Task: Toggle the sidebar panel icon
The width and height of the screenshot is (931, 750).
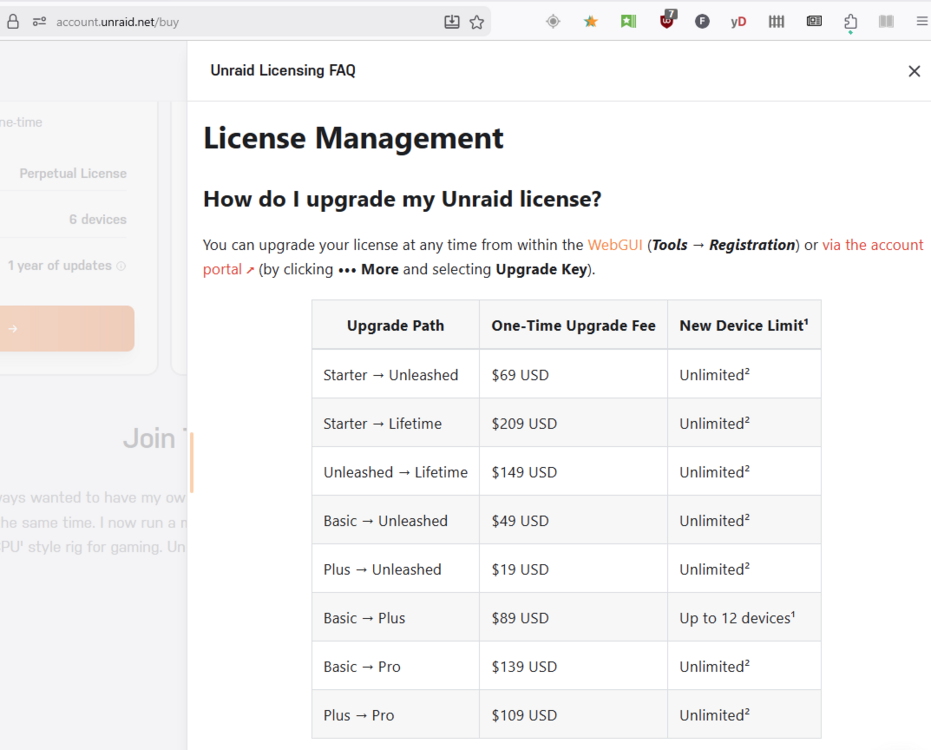Action: pos(886,22)
